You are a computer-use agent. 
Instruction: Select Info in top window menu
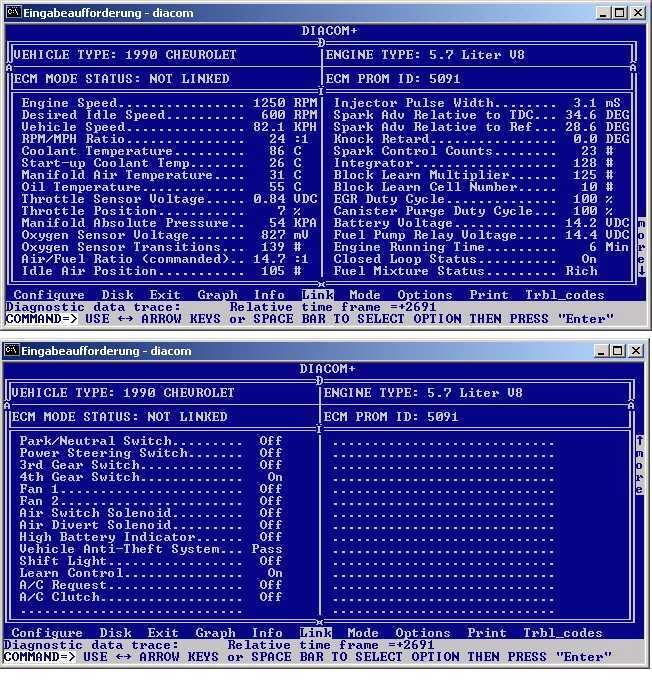point(269,295)
